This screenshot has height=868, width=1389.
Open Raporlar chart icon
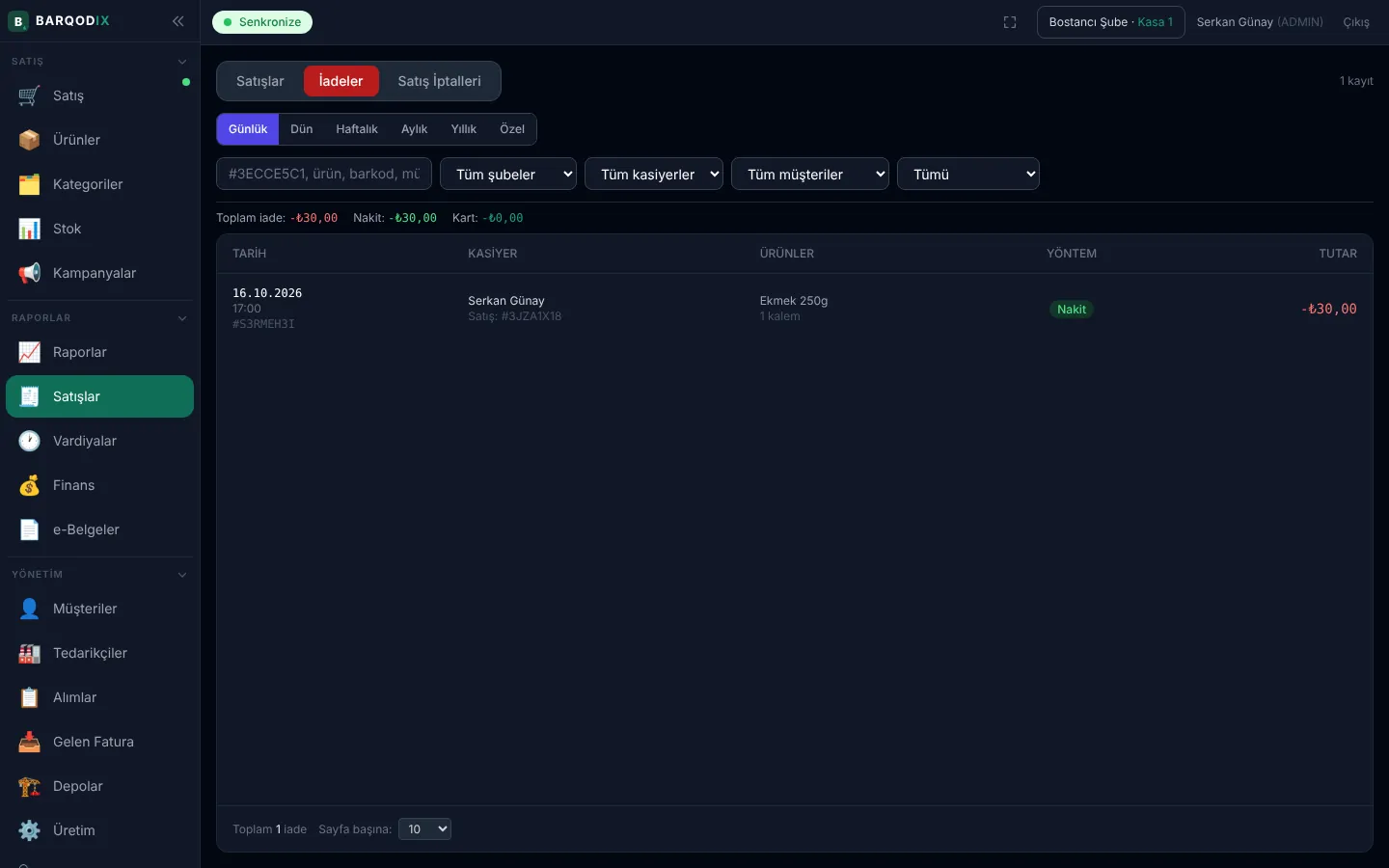click(30, 352)
